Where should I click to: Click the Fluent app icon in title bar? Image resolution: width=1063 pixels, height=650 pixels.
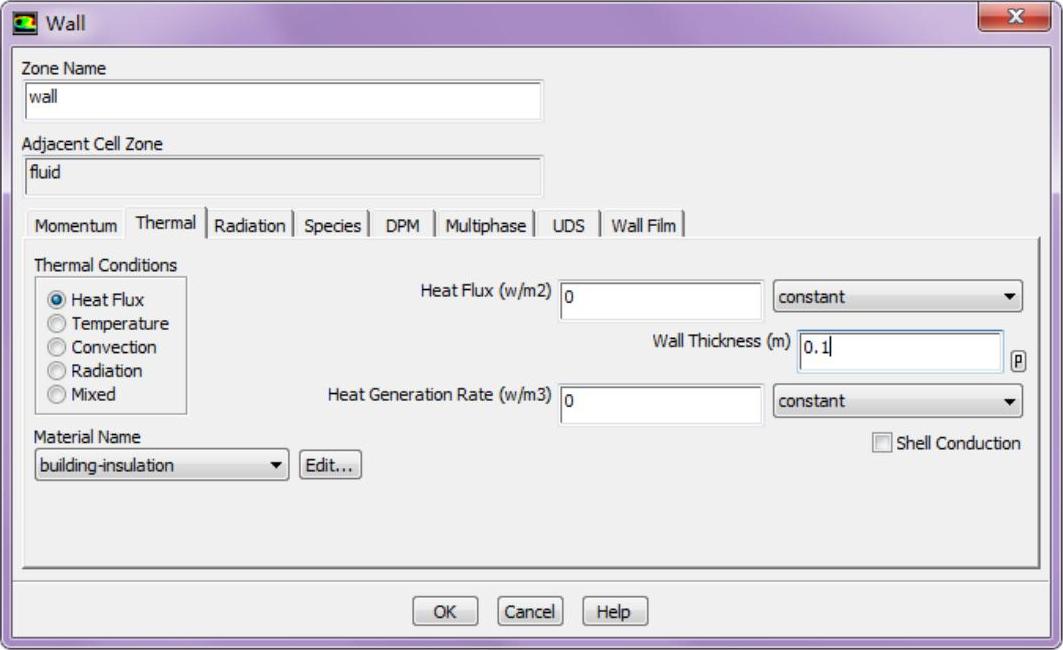coord(25,23)
